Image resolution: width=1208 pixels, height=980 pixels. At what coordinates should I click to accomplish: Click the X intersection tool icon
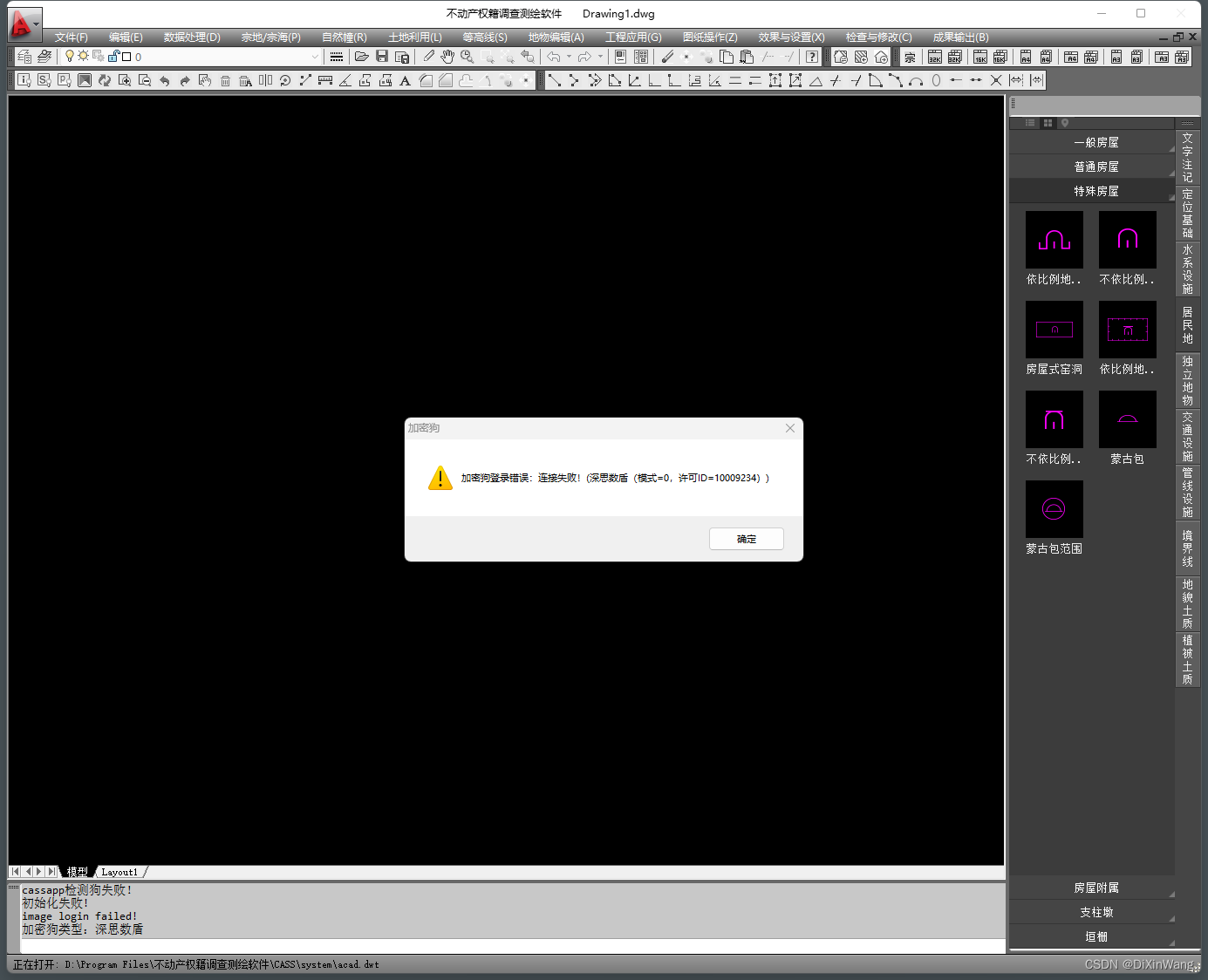(996, 80)
